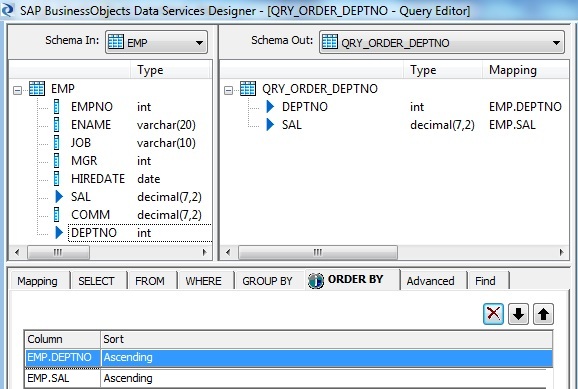Click the JOB column icon
This screenshot has width=578, height=389.
pos(56,143)
